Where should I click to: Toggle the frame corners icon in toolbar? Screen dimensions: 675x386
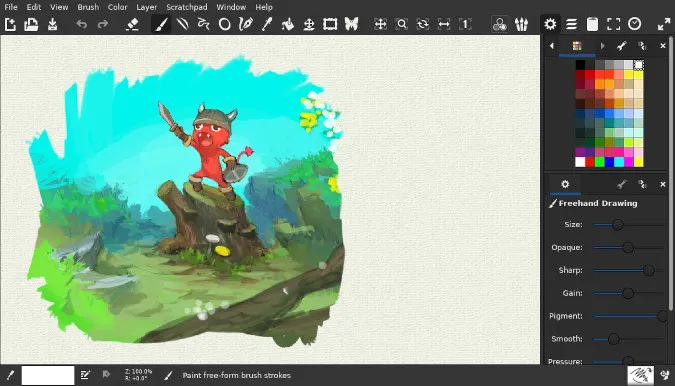613,25
